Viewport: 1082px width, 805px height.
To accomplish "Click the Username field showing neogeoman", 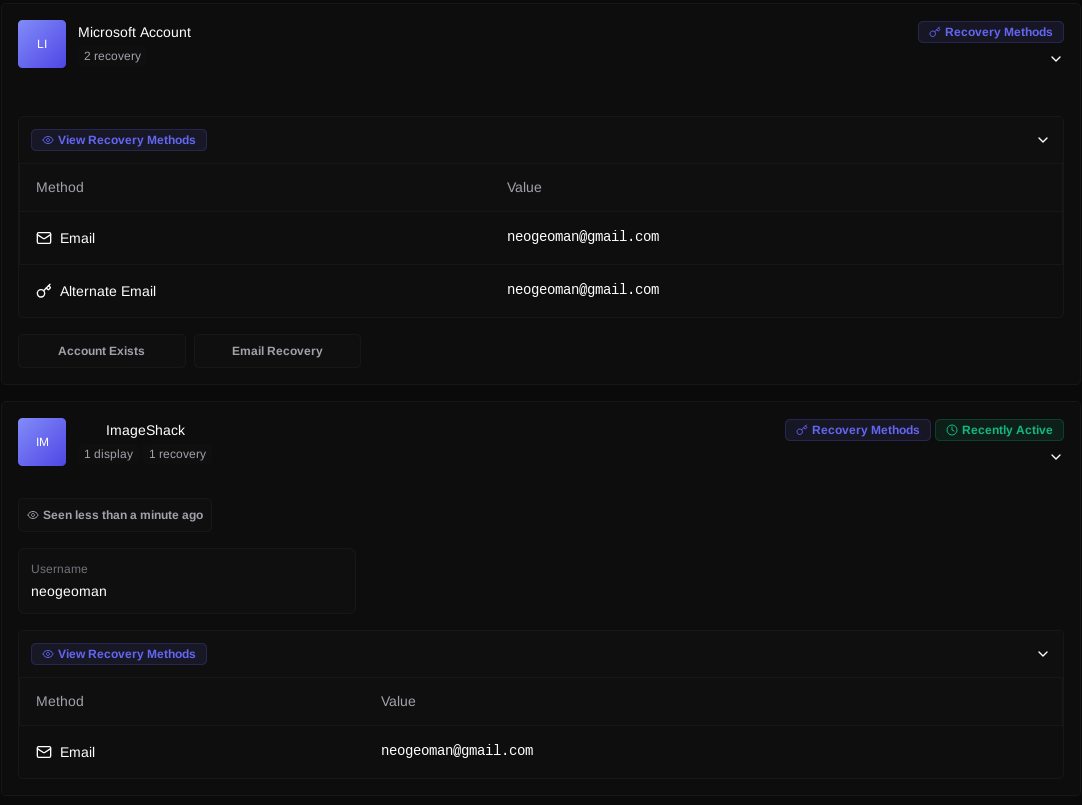I will point(187,581).
